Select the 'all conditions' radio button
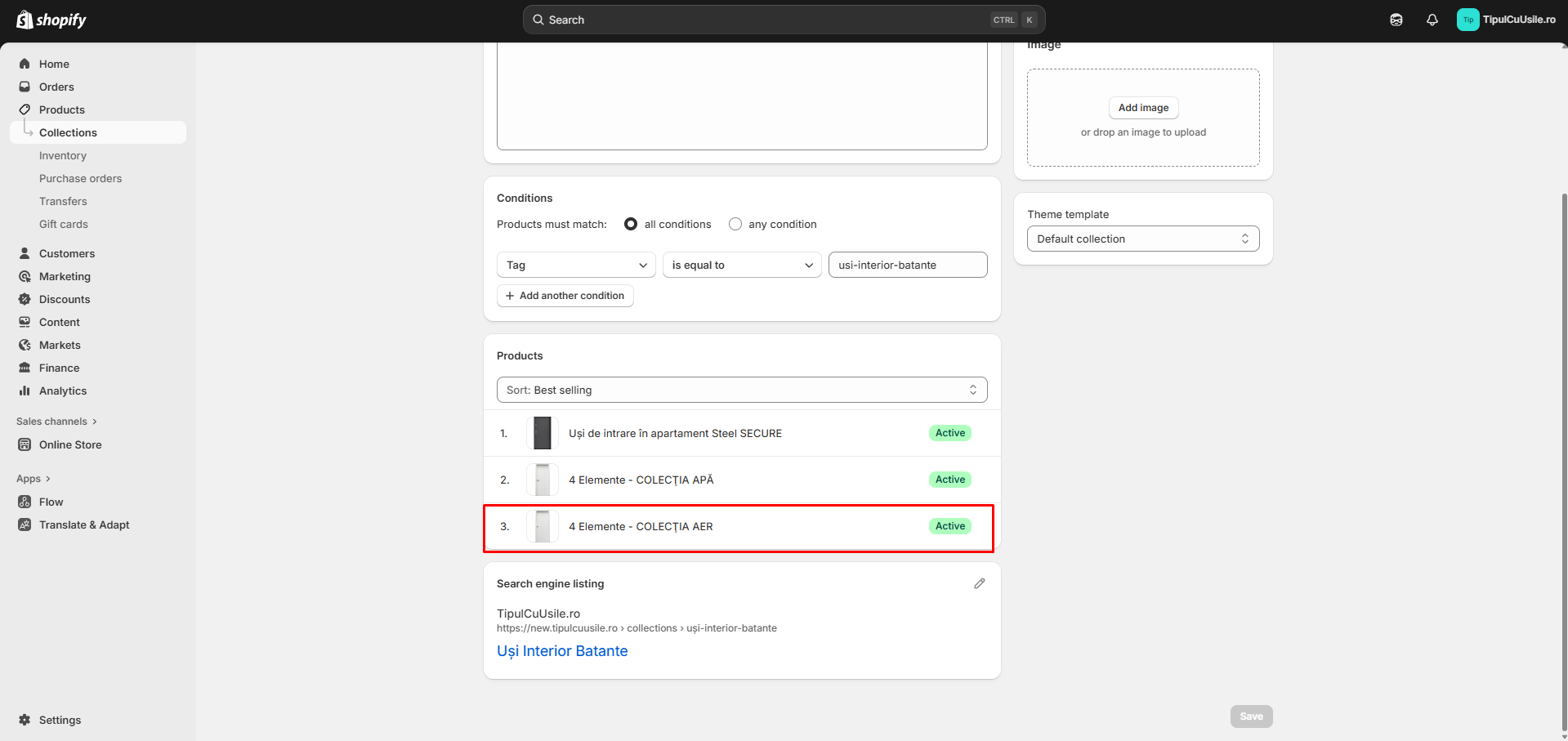1568x741 pixels. 631,224
